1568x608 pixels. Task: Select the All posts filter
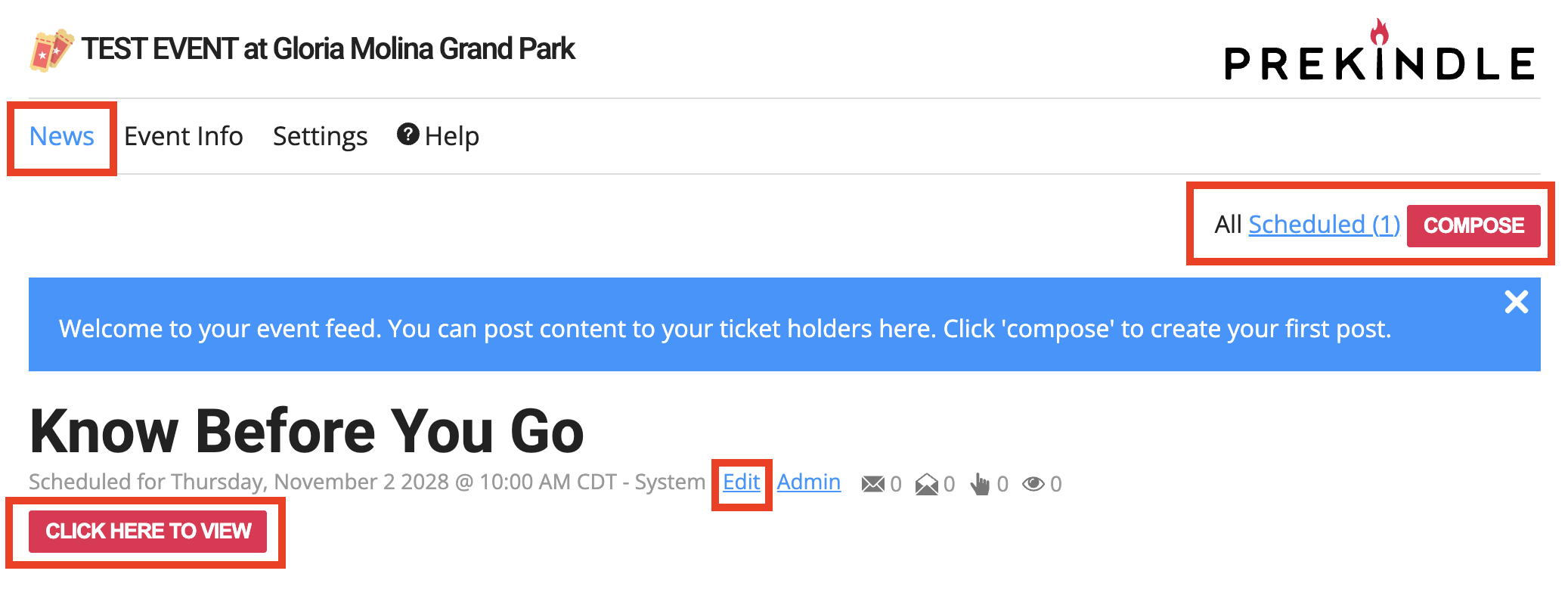(1228, 225)
